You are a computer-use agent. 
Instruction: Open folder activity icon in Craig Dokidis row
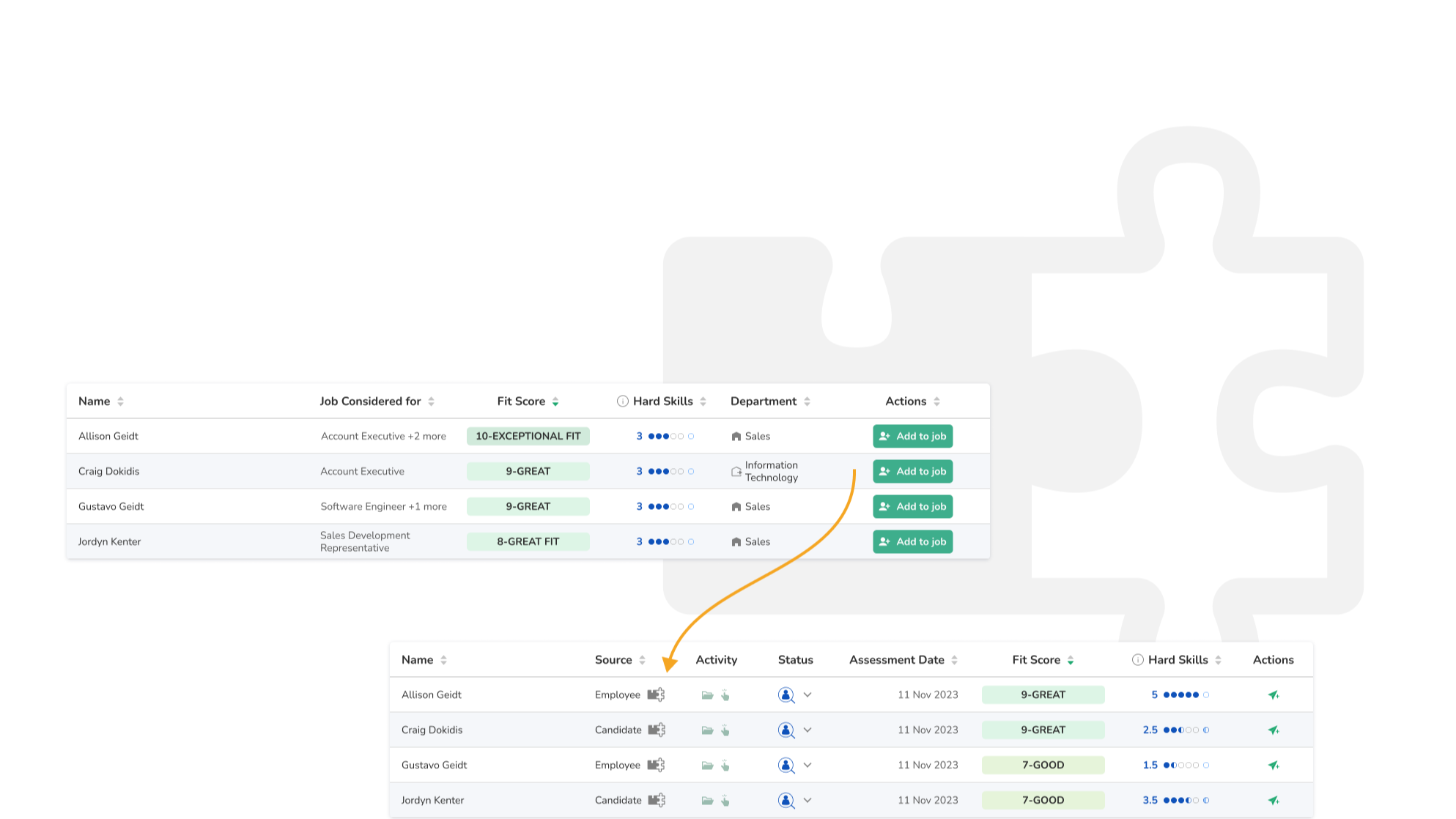707,730
